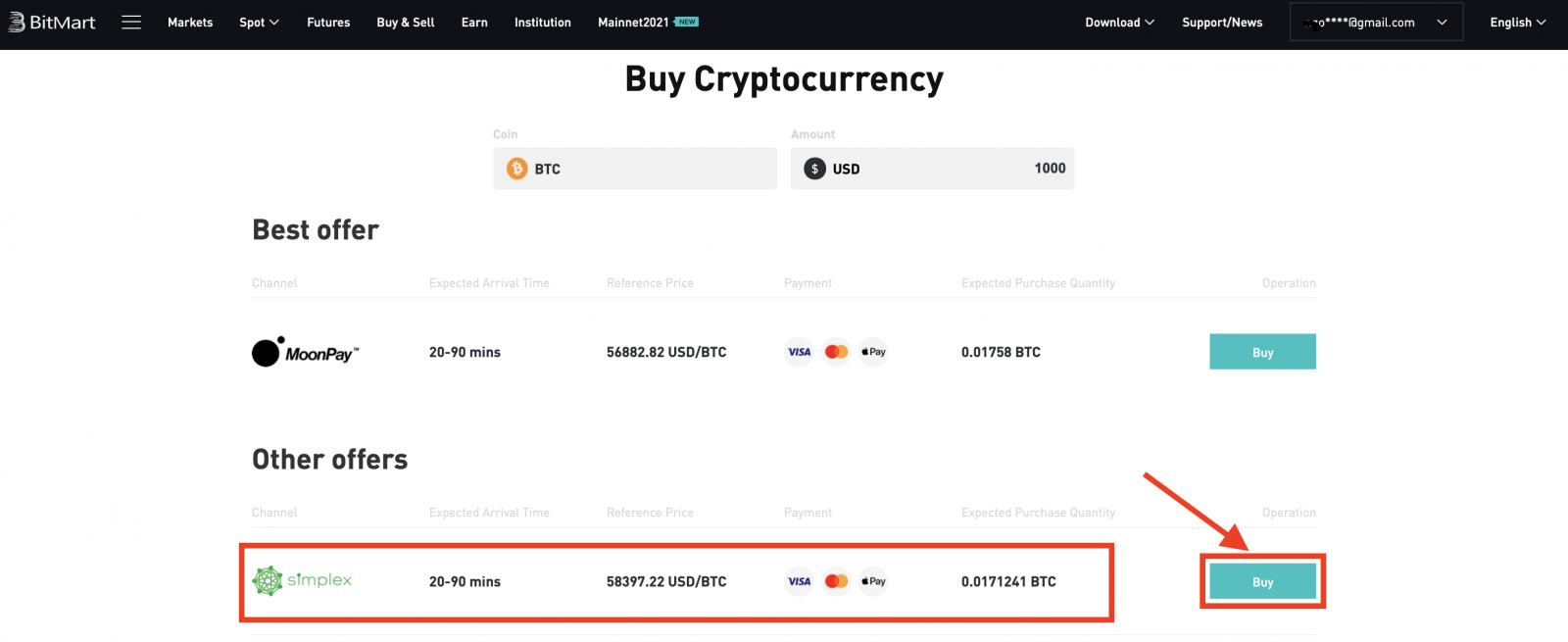
Task: Click Buy for the MoonPay offer
Action: [x=1262, y=352]
